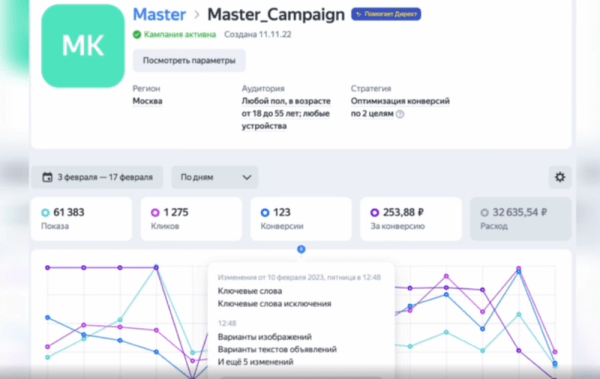Click the chevron of 'По дням' dropdown

pos(247,178)
